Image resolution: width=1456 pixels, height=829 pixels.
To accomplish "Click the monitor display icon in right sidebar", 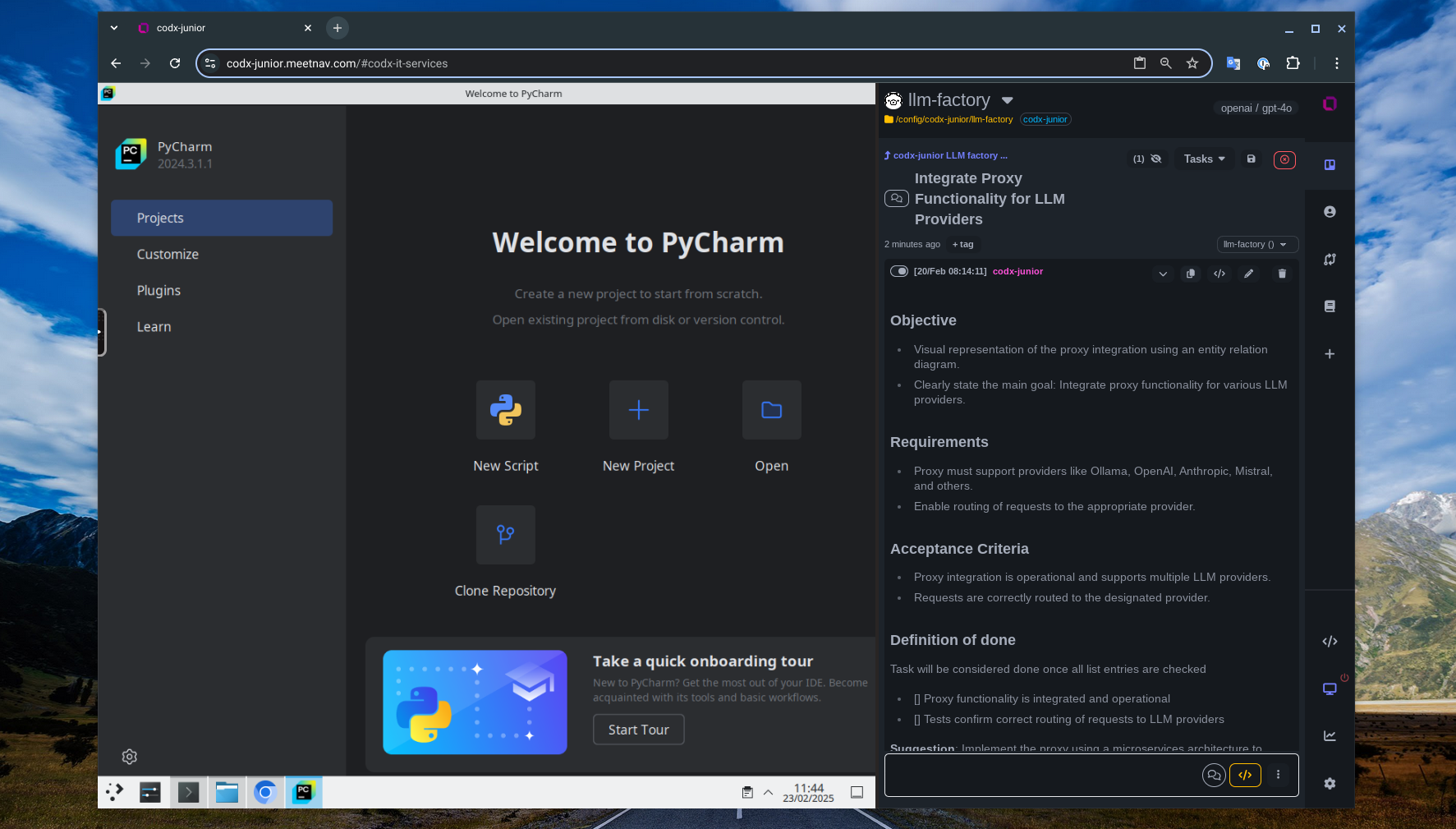I will tap(1330, 689).
